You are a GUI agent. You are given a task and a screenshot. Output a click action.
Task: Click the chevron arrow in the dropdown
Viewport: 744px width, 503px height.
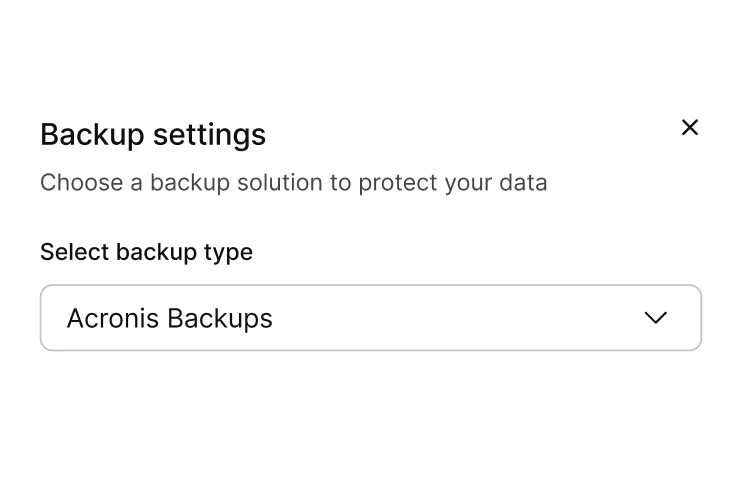tap(655, 318)
